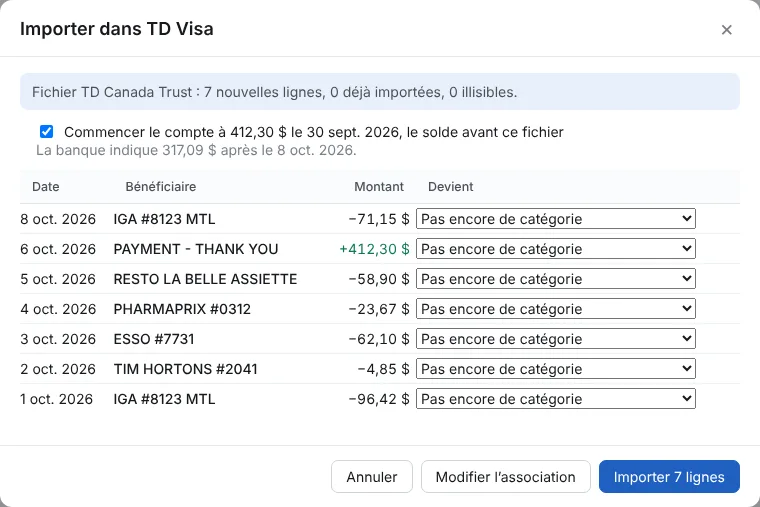Open category dropdown for IGA 71,15 $ row
The image size is (760, 507).
click(555, 219)
